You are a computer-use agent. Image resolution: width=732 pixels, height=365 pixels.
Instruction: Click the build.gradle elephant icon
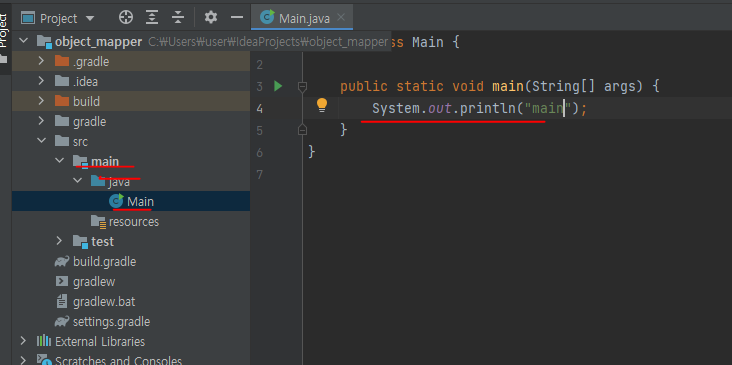[x=62, y=261]
